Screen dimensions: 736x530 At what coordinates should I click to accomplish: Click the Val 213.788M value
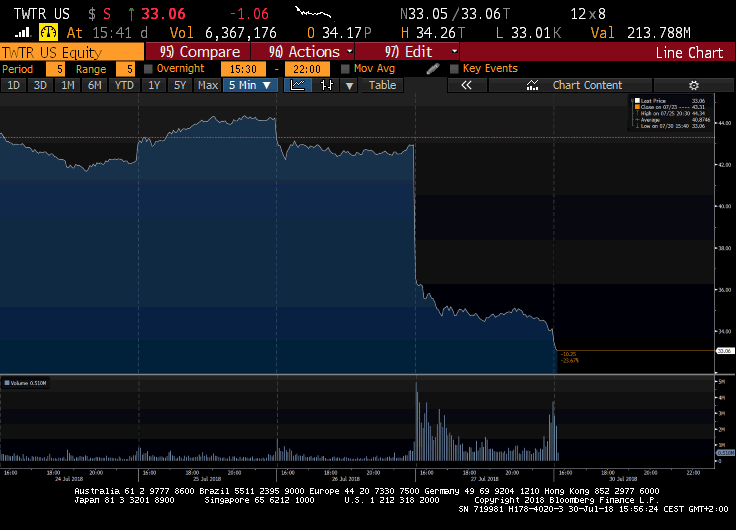(659, 33)
